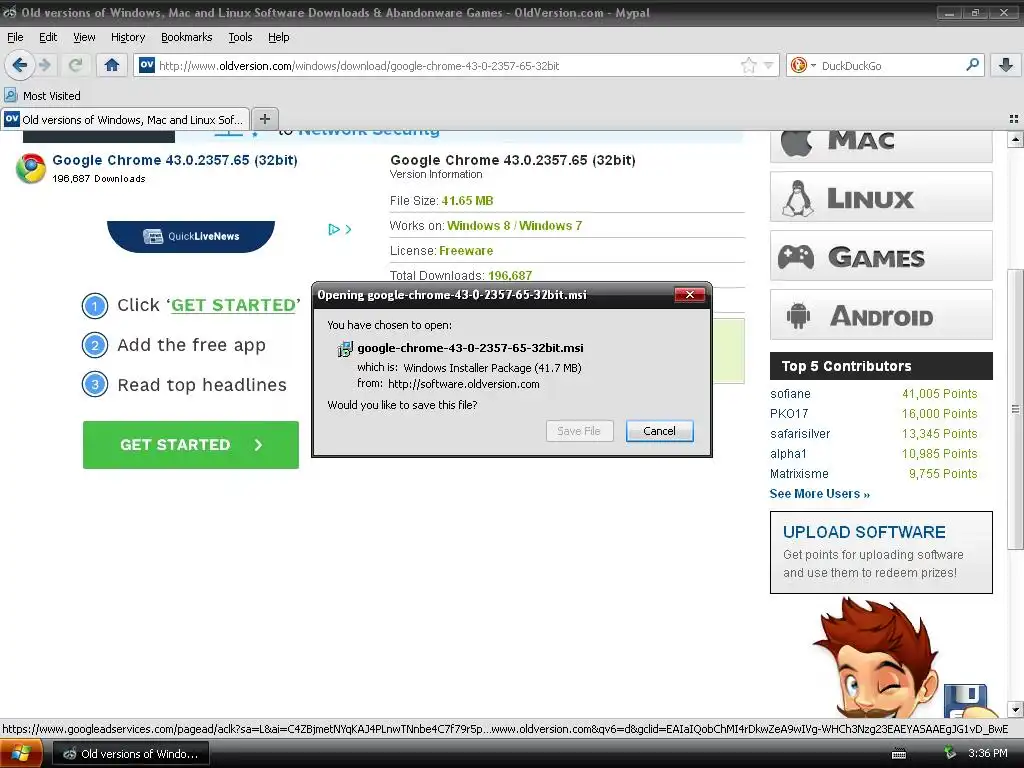
Task: Click the network tray icon
Action: [950, 753]
